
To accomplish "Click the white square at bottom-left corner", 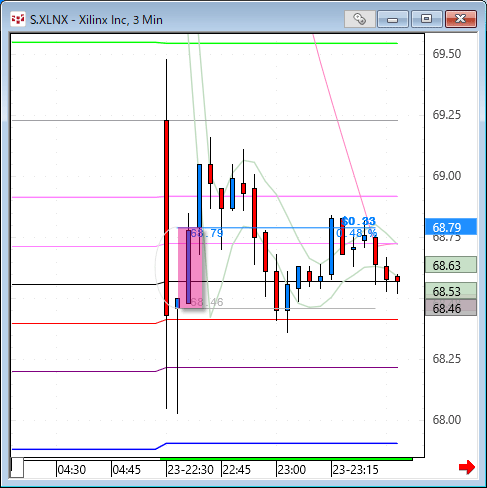I will 17,468.
